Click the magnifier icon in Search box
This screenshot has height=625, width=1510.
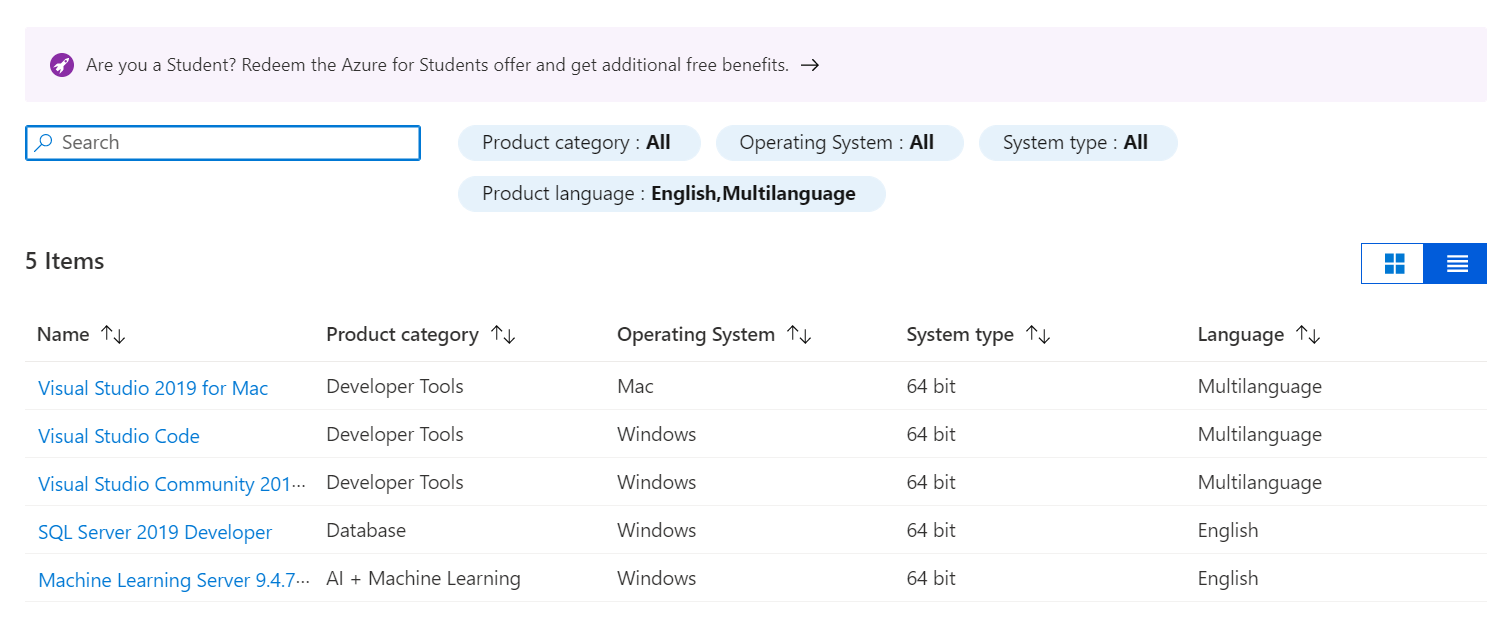[x=43, y=143]
